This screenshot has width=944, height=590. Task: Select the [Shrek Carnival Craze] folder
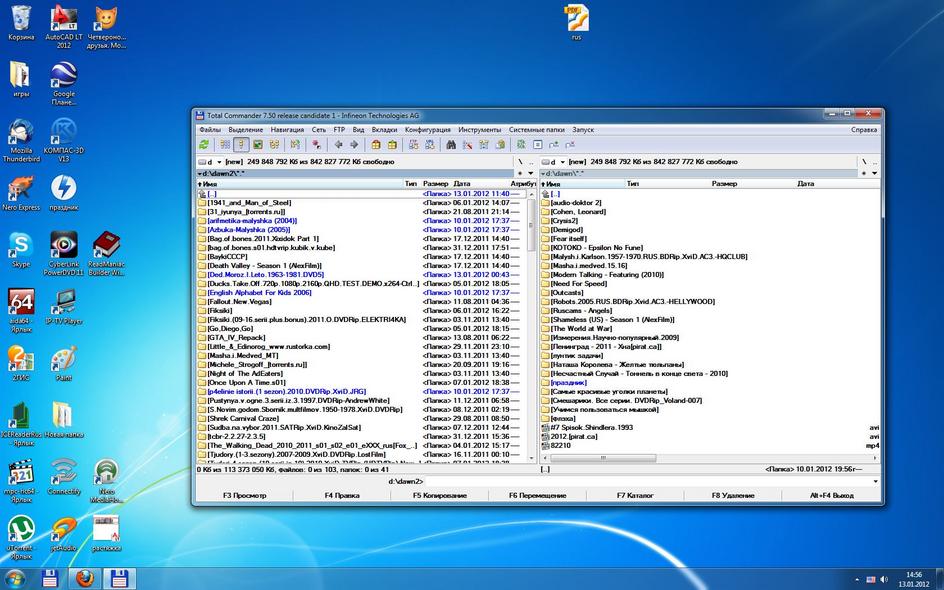click(x=243, y=418)
